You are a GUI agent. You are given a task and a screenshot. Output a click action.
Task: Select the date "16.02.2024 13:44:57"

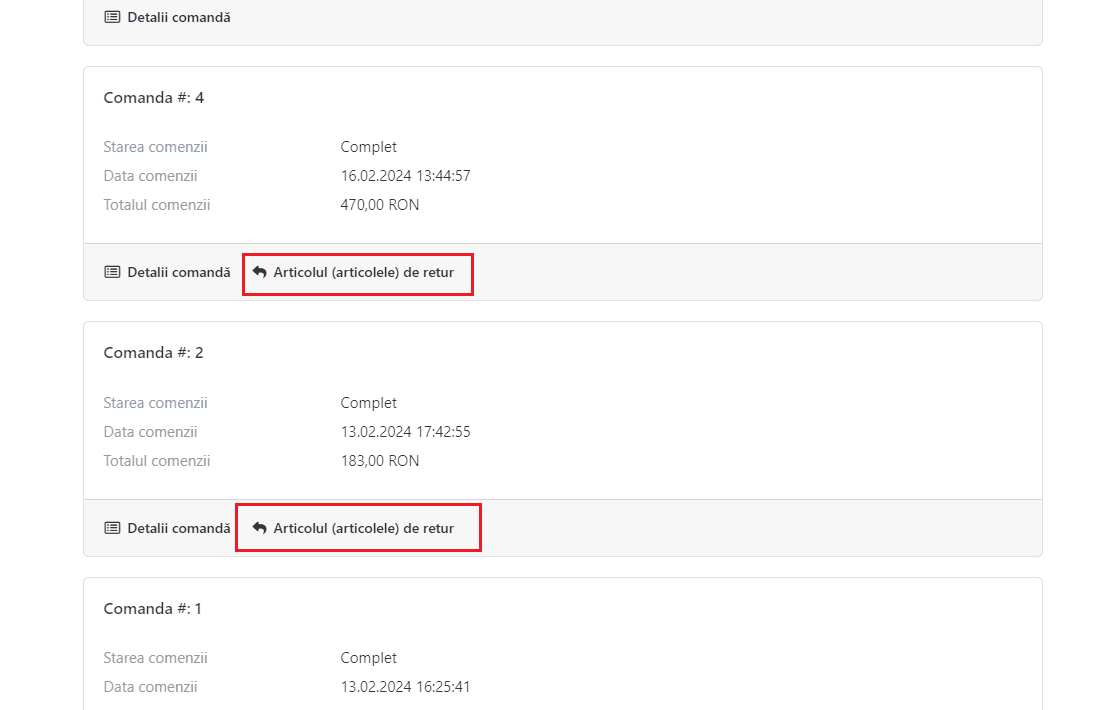405,176
